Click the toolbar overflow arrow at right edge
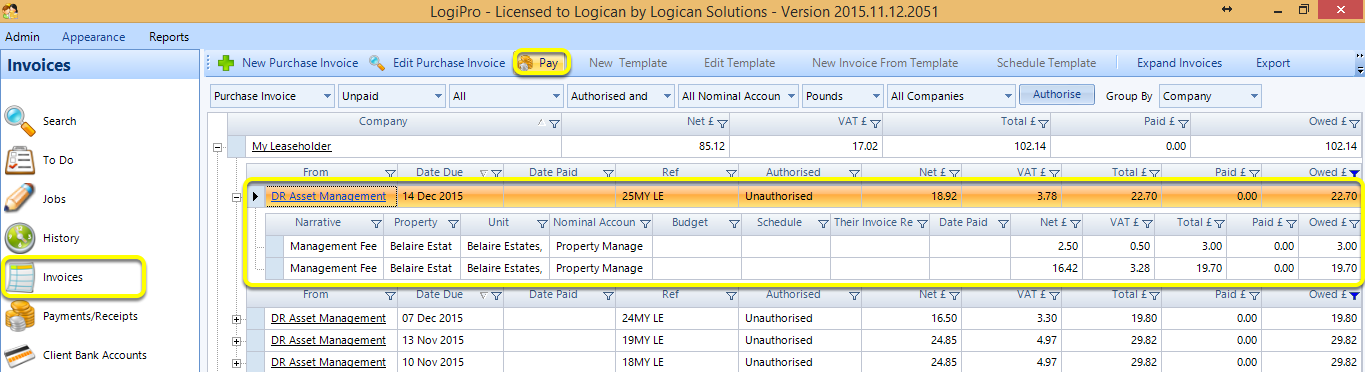1365x372 pixels. [1360, 70]
